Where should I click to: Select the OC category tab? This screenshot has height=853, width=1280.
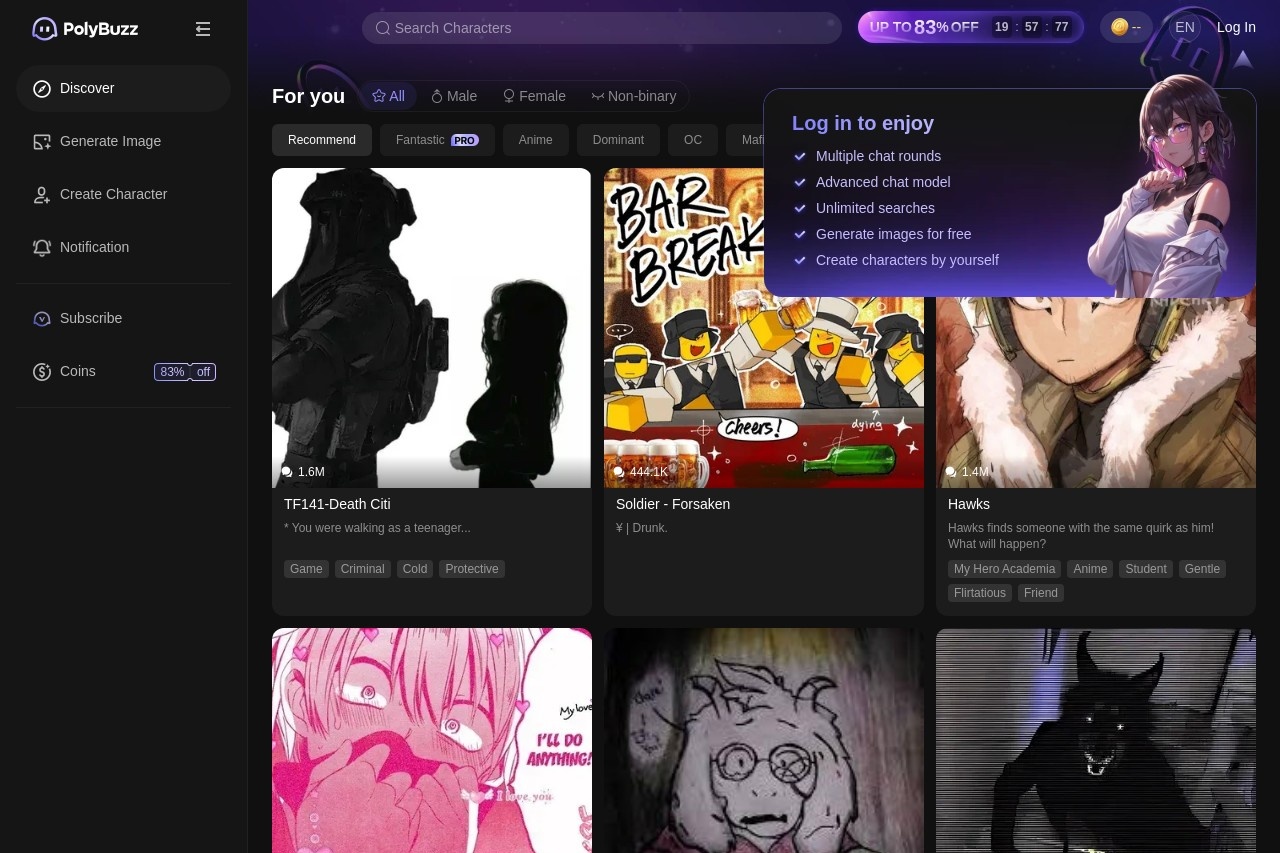pos(693,140)
